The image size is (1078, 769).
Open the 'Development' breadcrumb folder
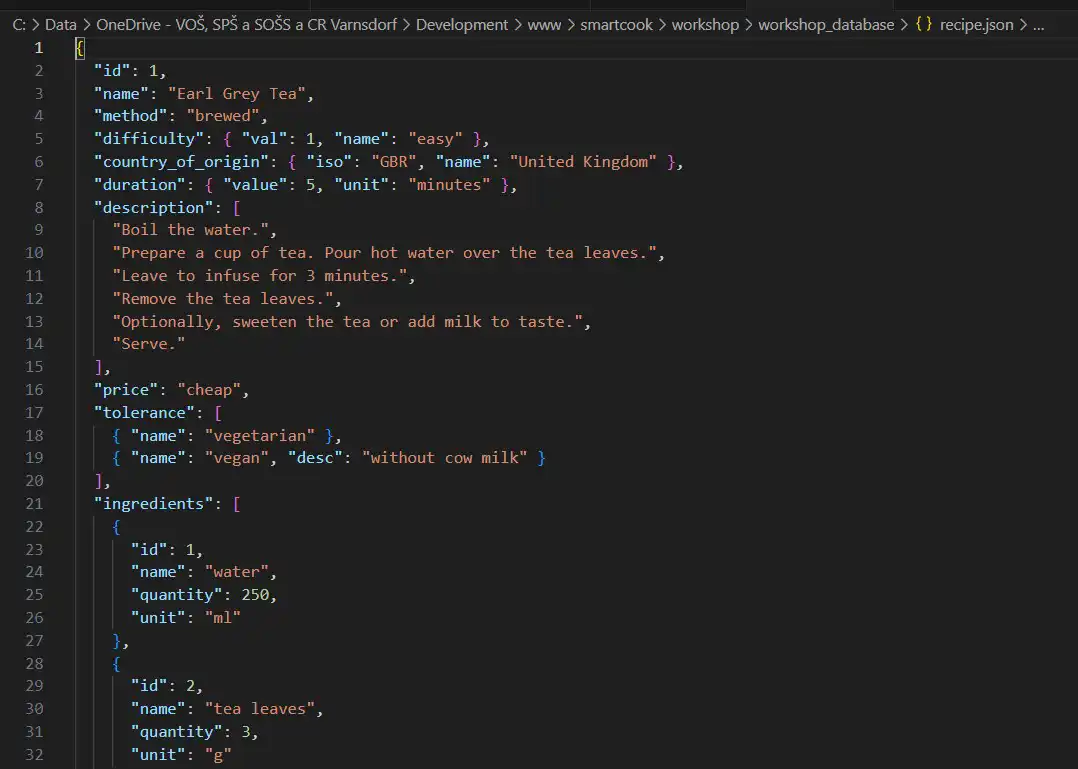click(x=461, y=25)
